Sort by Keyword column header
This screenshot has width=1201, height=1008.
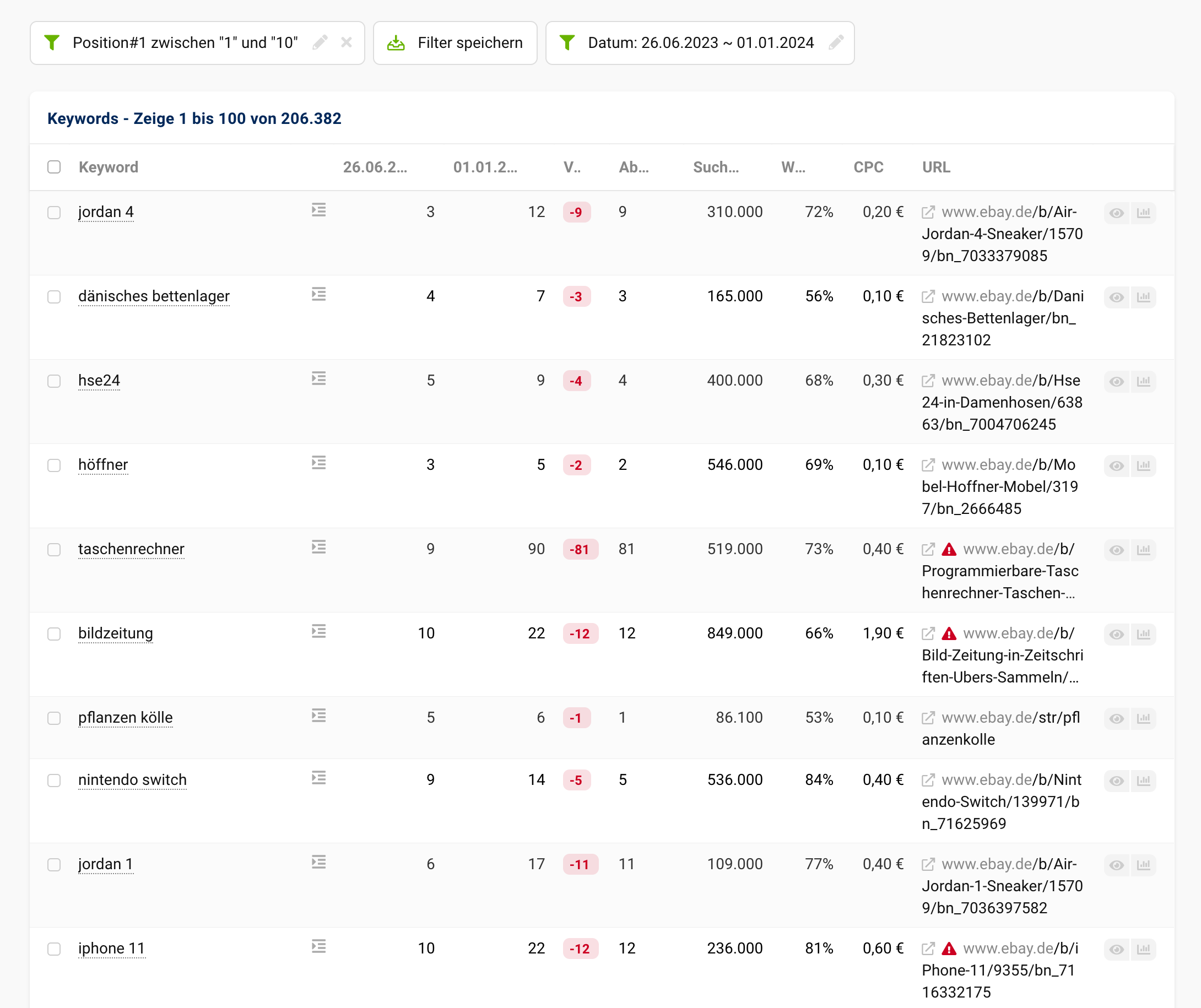[109, 167]
